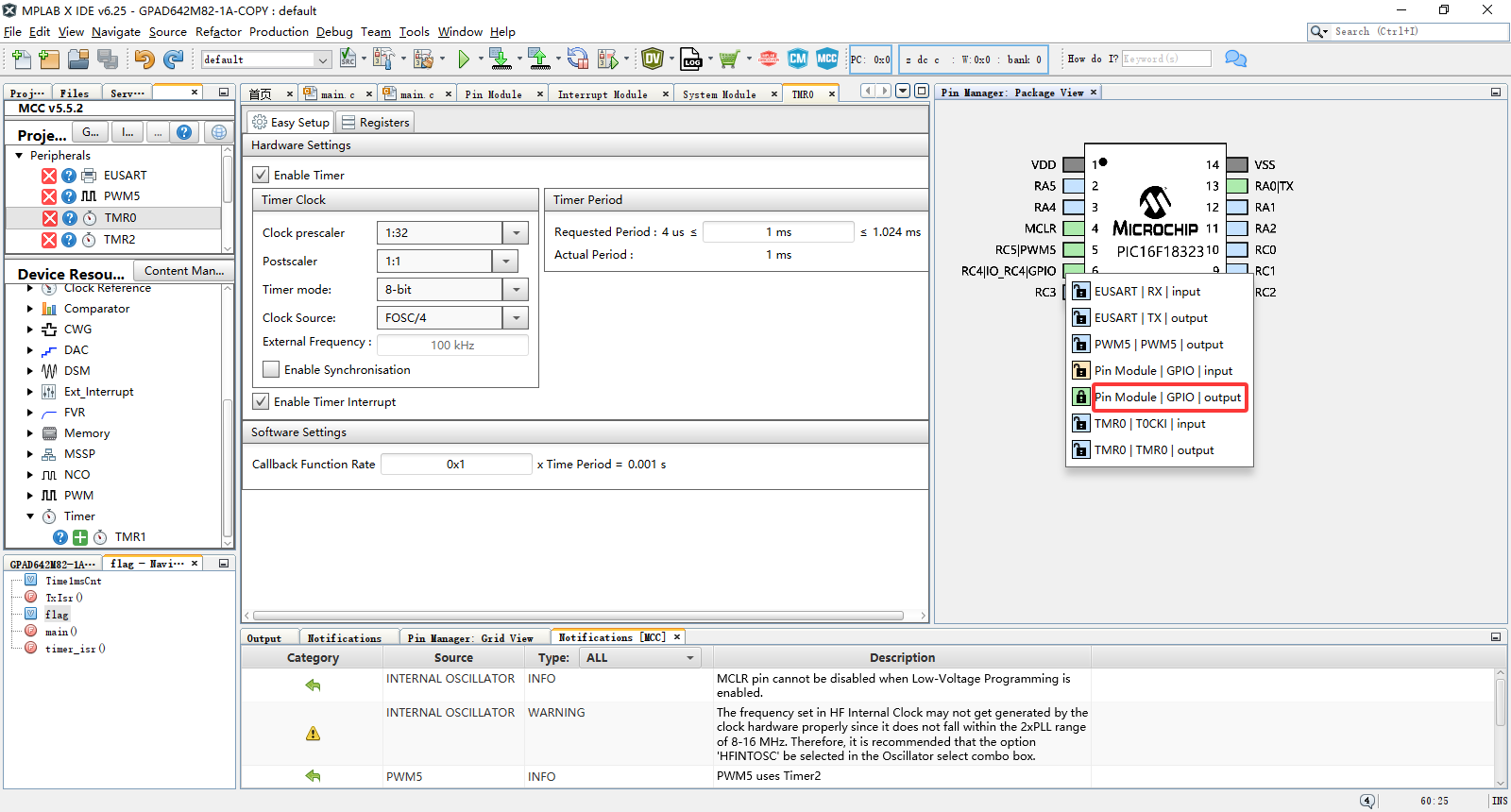Open the Clock prescaler dropdown

pyautogui.click(x=516, y=232)
